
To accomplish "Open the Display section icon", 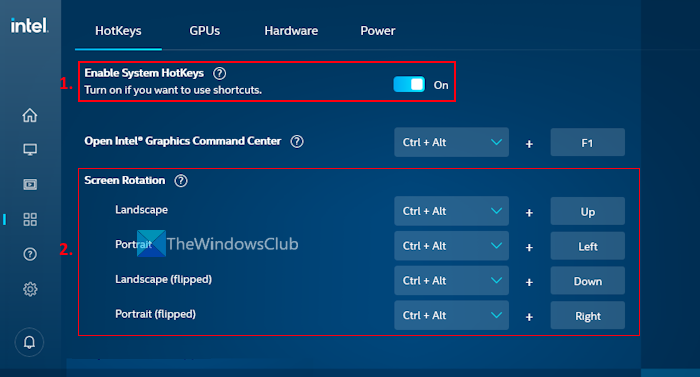I will (x=30, y=150).
